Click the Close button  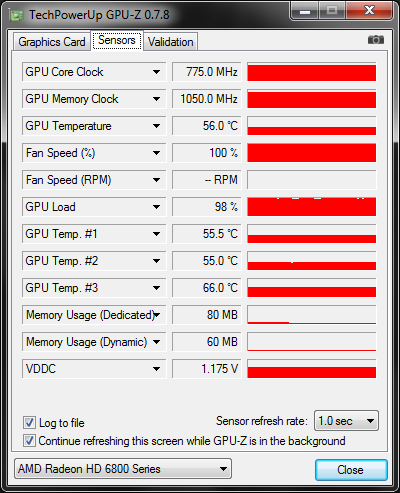point(351,470)
